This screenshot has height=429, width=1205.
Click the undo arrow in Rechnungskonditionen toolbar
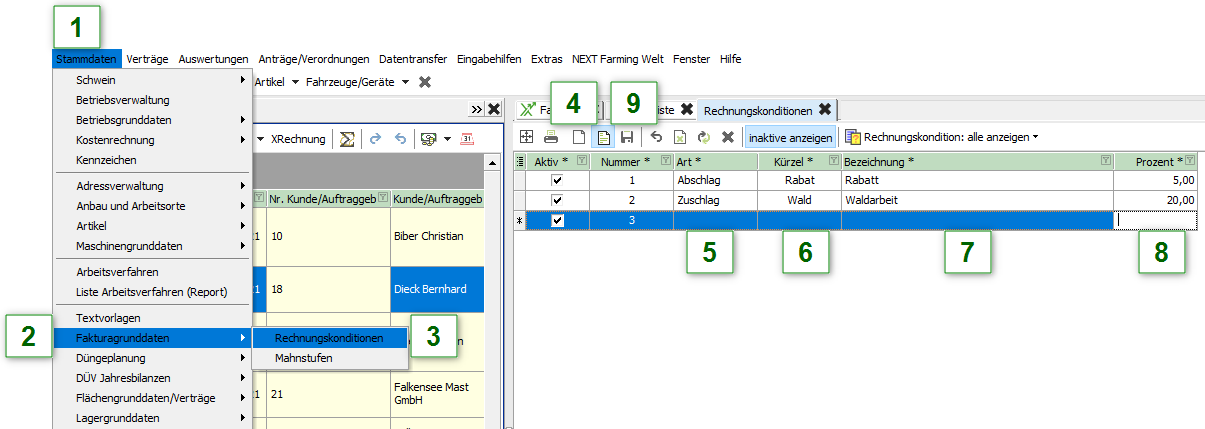(656, 137)
